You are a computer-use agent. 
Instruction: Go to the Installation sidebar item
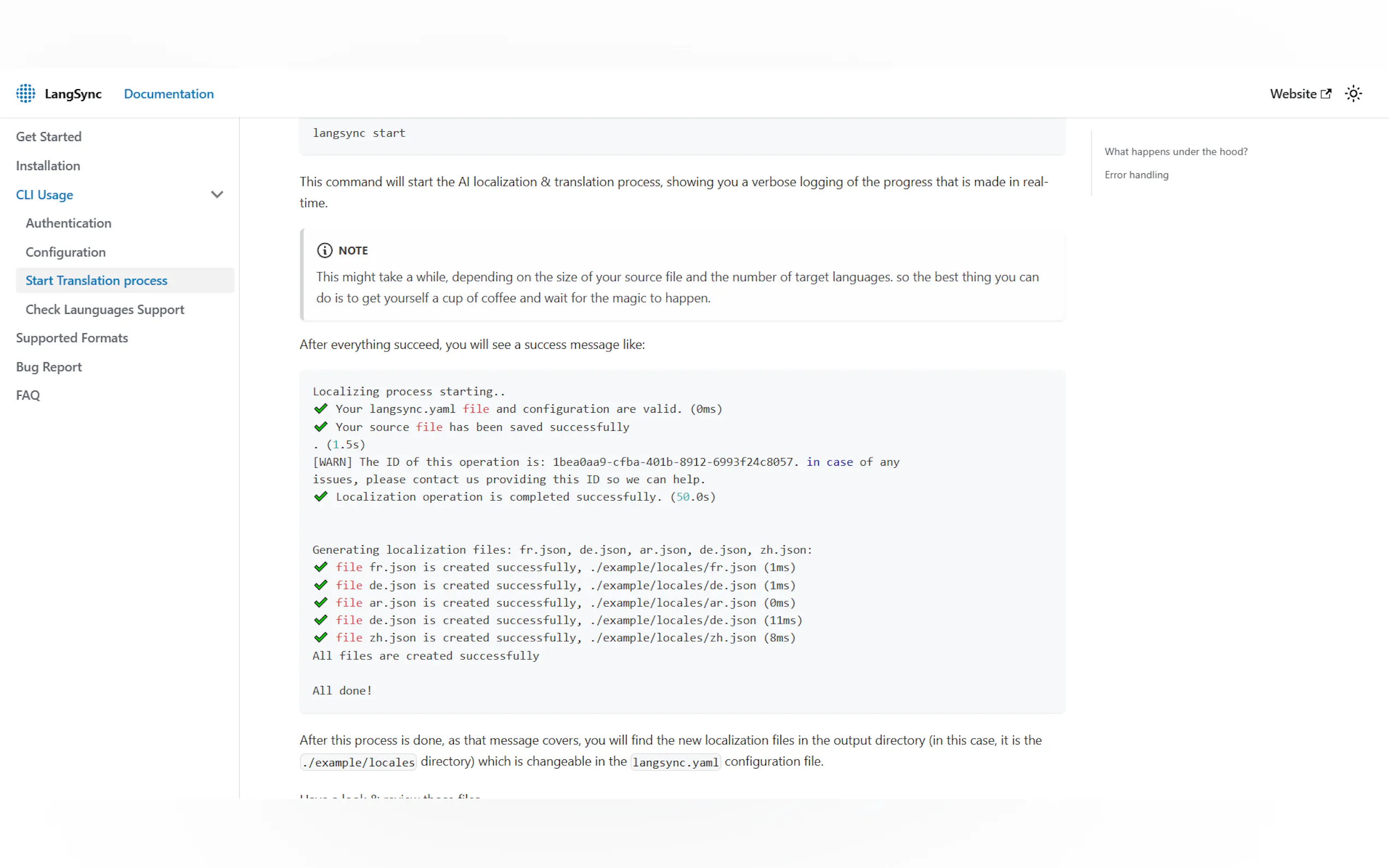48,166
